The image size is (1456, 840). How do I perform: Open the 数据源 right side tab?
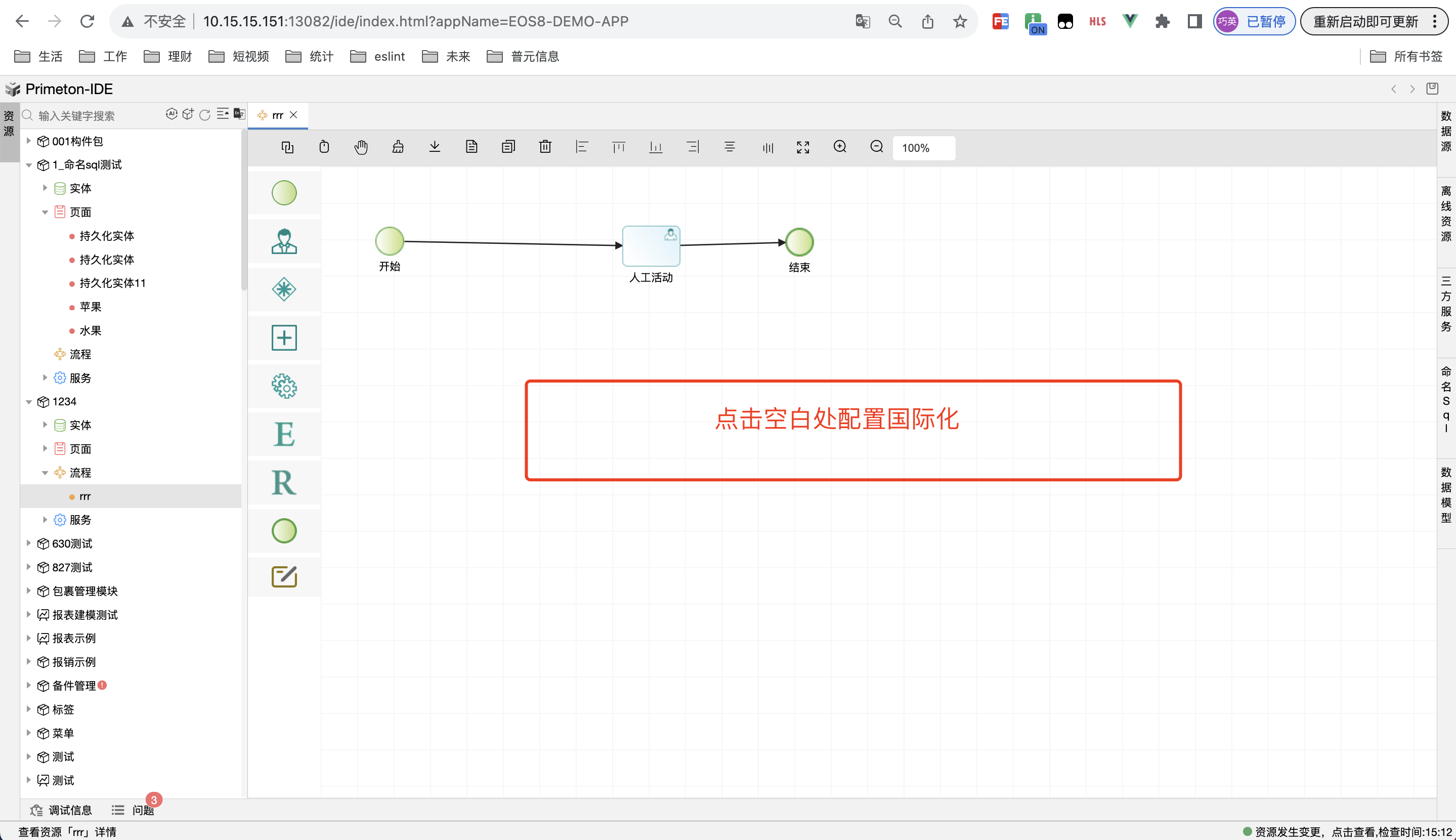[1445, 132]
